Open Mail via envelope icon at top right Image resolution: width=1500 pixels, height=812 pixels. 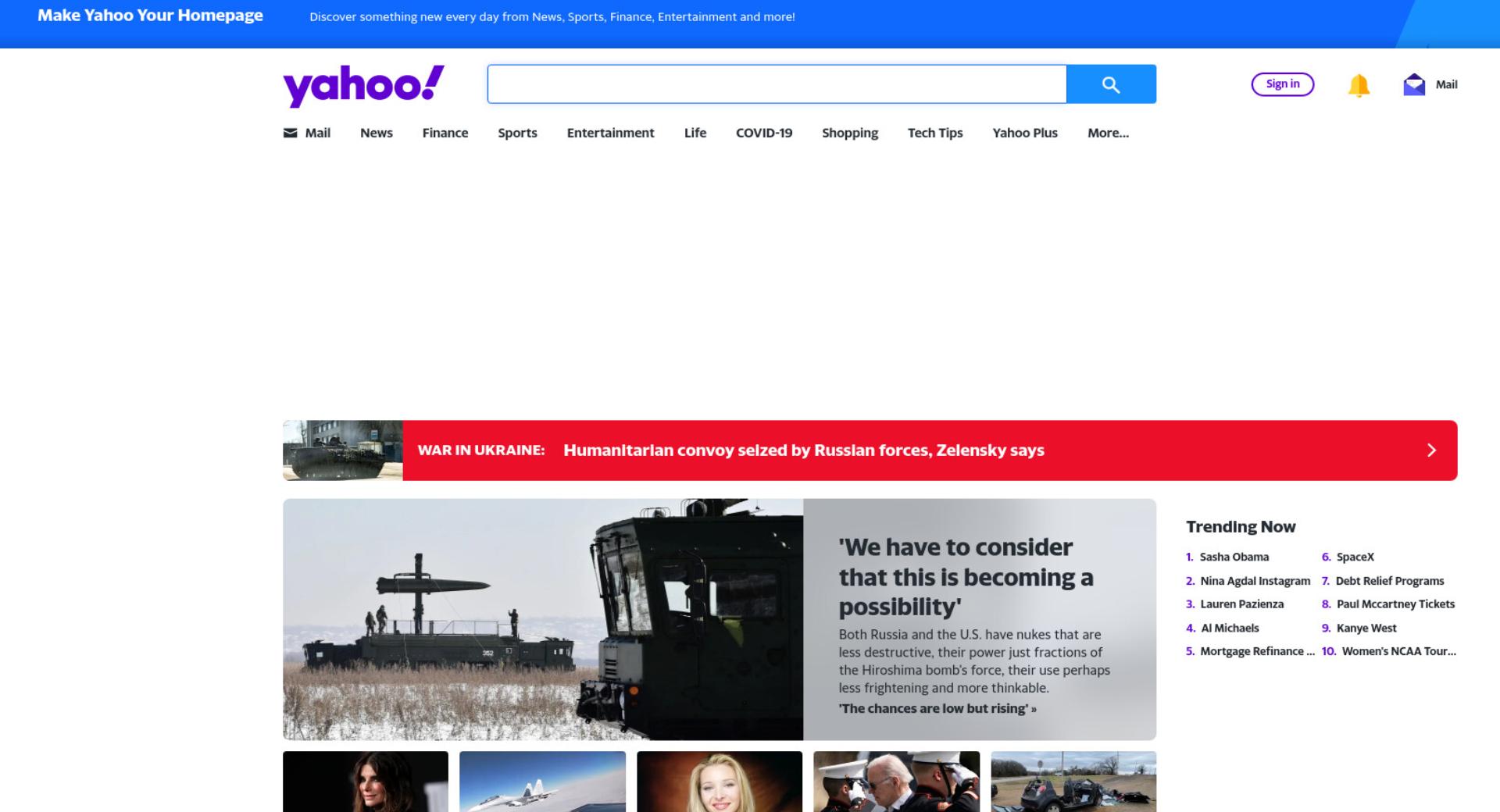click(x=1414, y=84)
